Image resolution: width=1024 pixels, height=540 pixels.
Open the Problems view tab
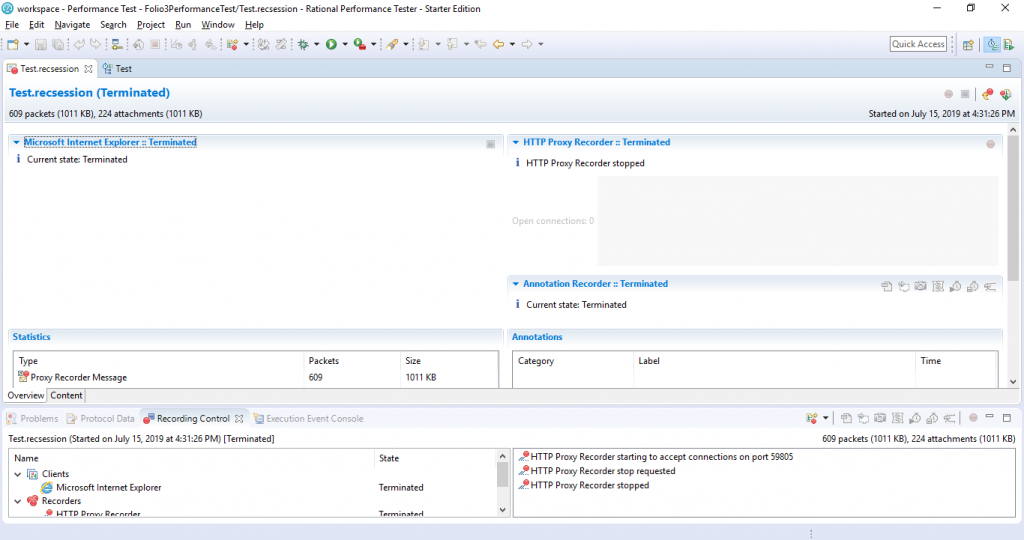tap(33, 419)
